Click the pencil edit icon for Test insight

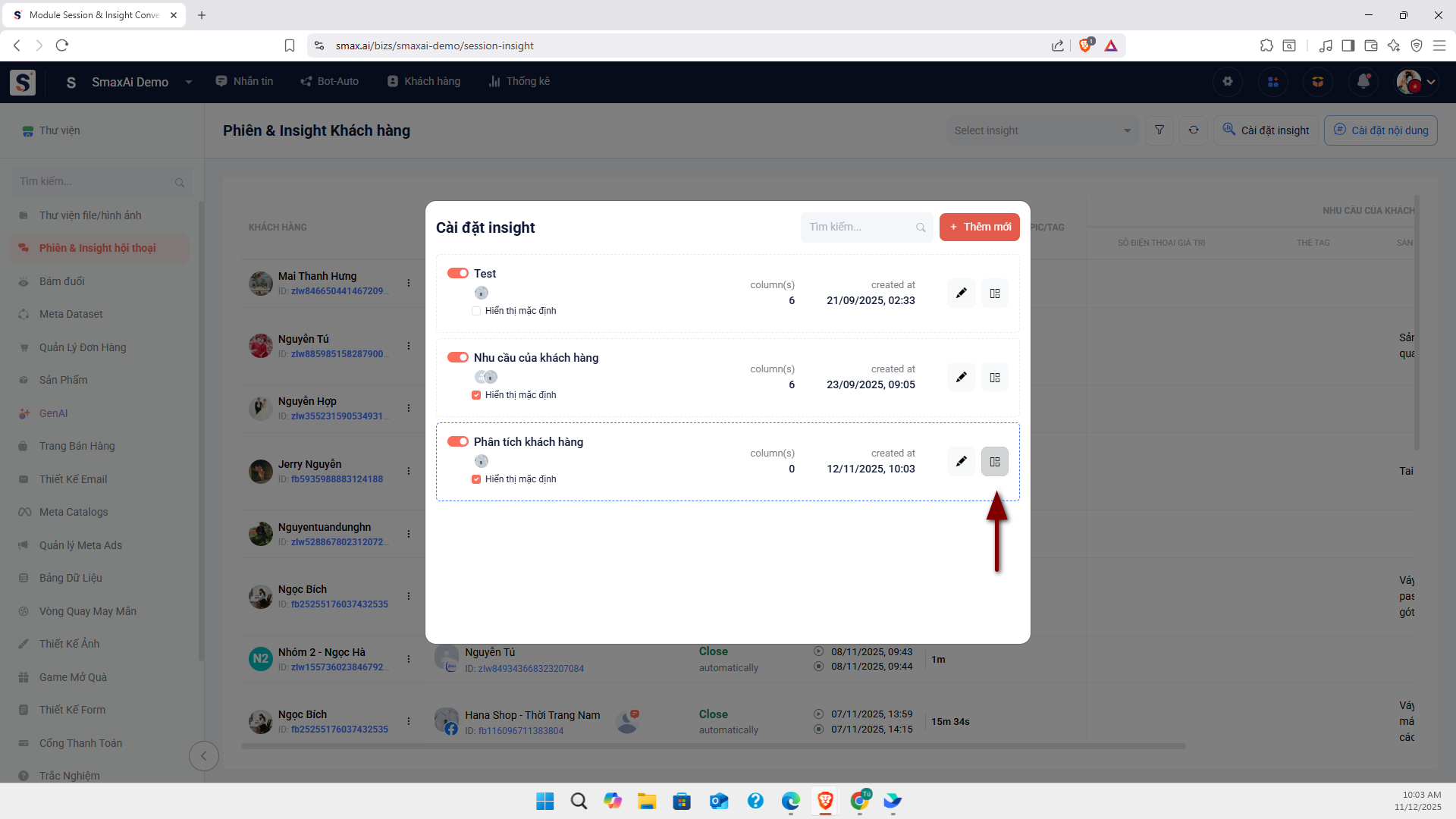coord(961,293)
